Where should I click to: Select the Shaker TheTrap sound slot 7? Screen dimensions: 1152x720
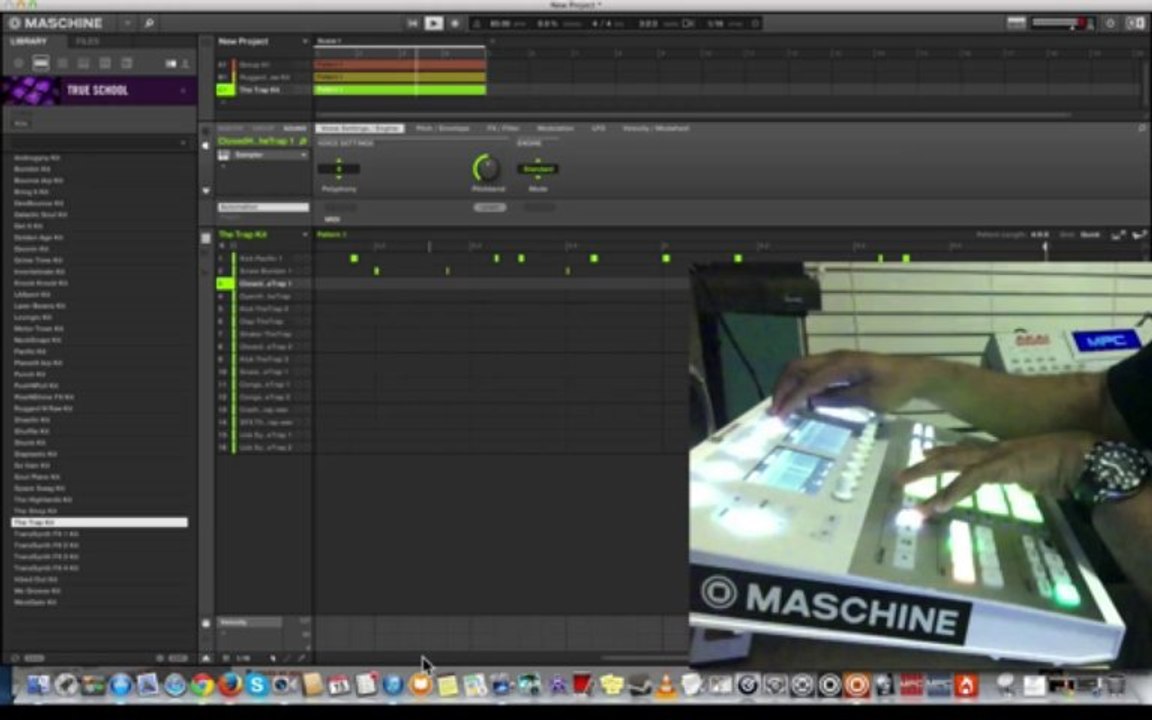(263, 334)
